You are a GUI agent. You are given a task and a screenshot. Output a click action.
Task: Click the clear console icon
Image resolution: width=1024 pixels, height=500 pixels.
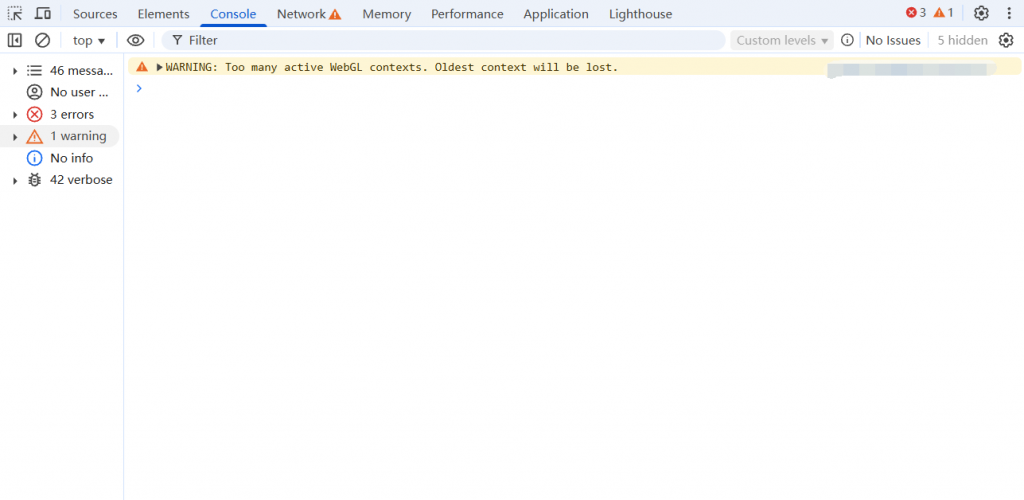(42, 40)
